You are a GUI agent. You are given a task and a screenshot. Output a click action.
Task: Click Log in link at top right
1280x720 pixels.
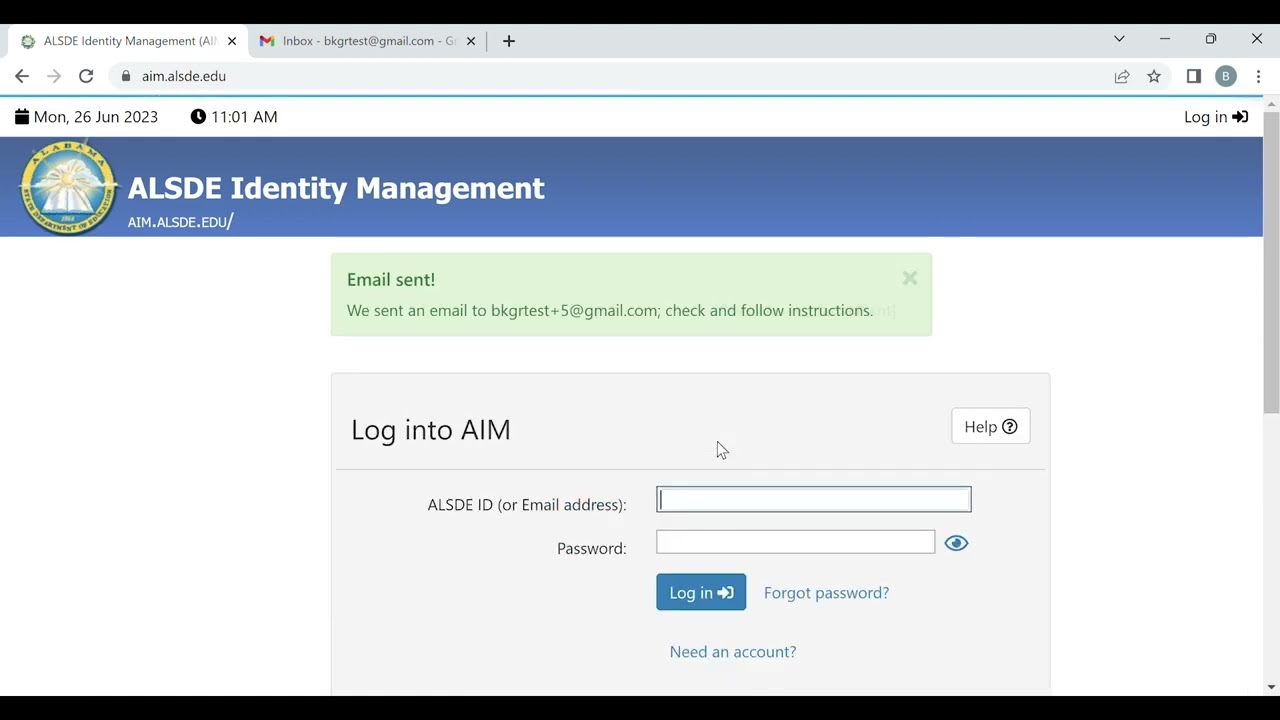coord(1216,117)
